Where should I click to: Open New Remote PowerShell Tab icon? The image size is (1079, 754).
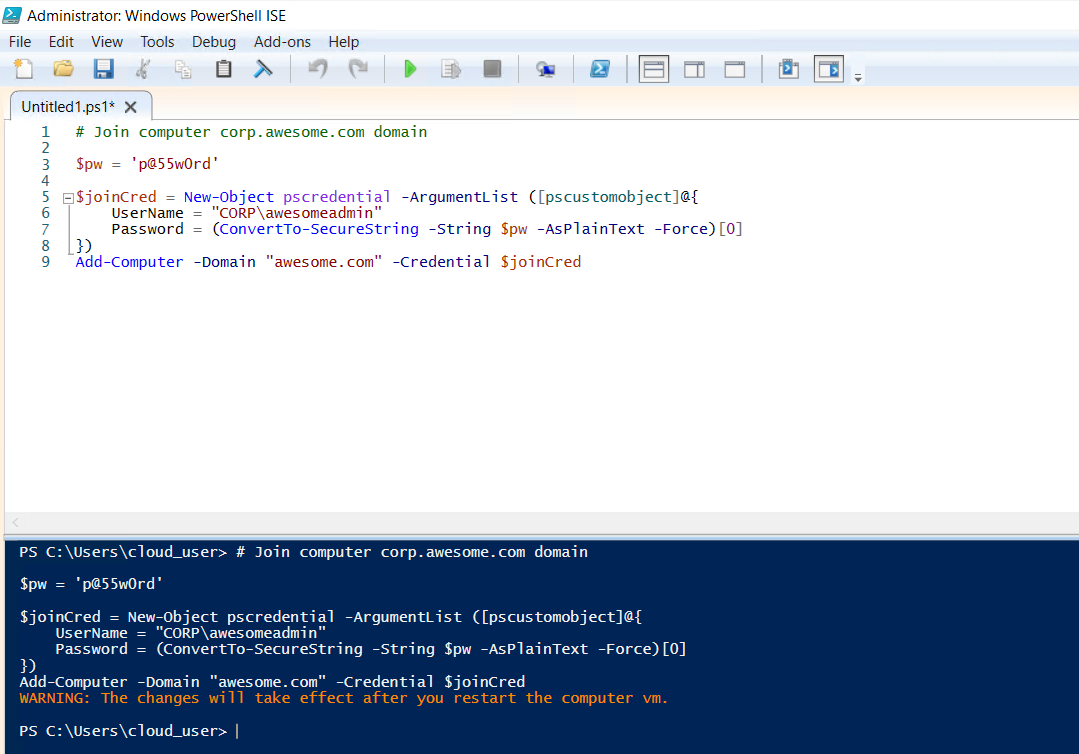pos(546,69)
